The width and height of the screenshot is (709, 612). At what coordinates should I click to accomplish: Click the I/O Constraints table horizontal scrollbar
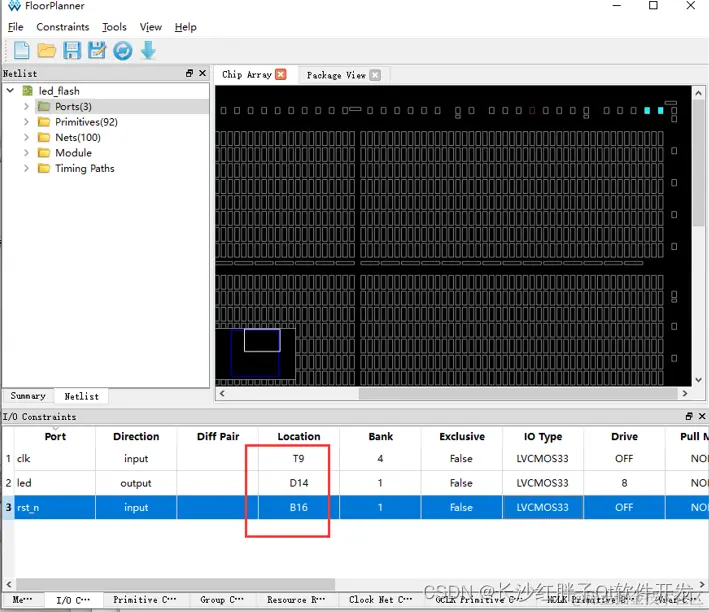coord(175,584)
